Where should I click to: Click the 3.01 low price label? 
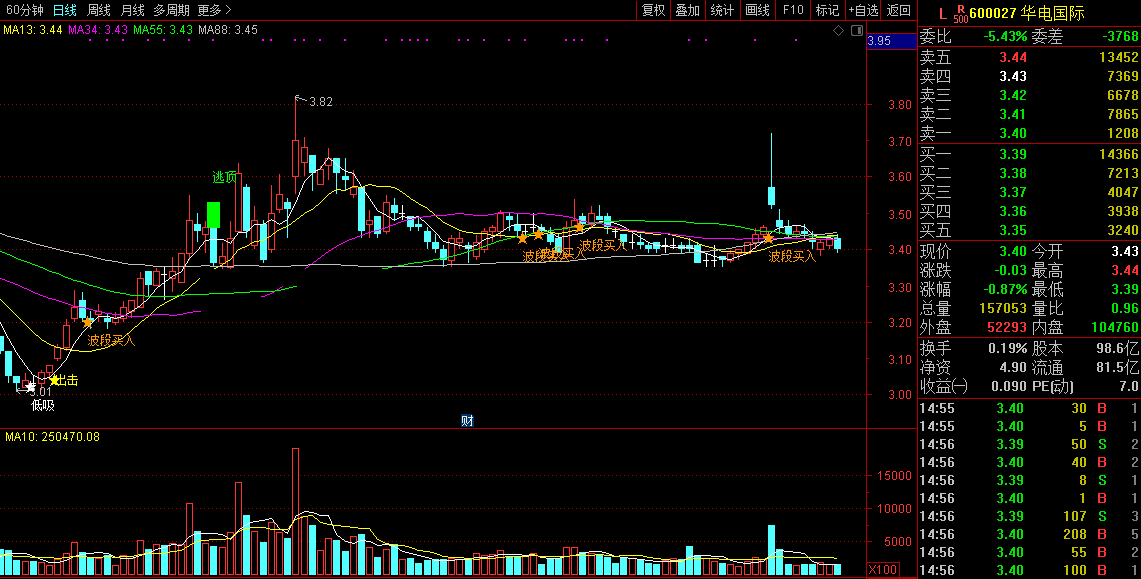[41, 392]
